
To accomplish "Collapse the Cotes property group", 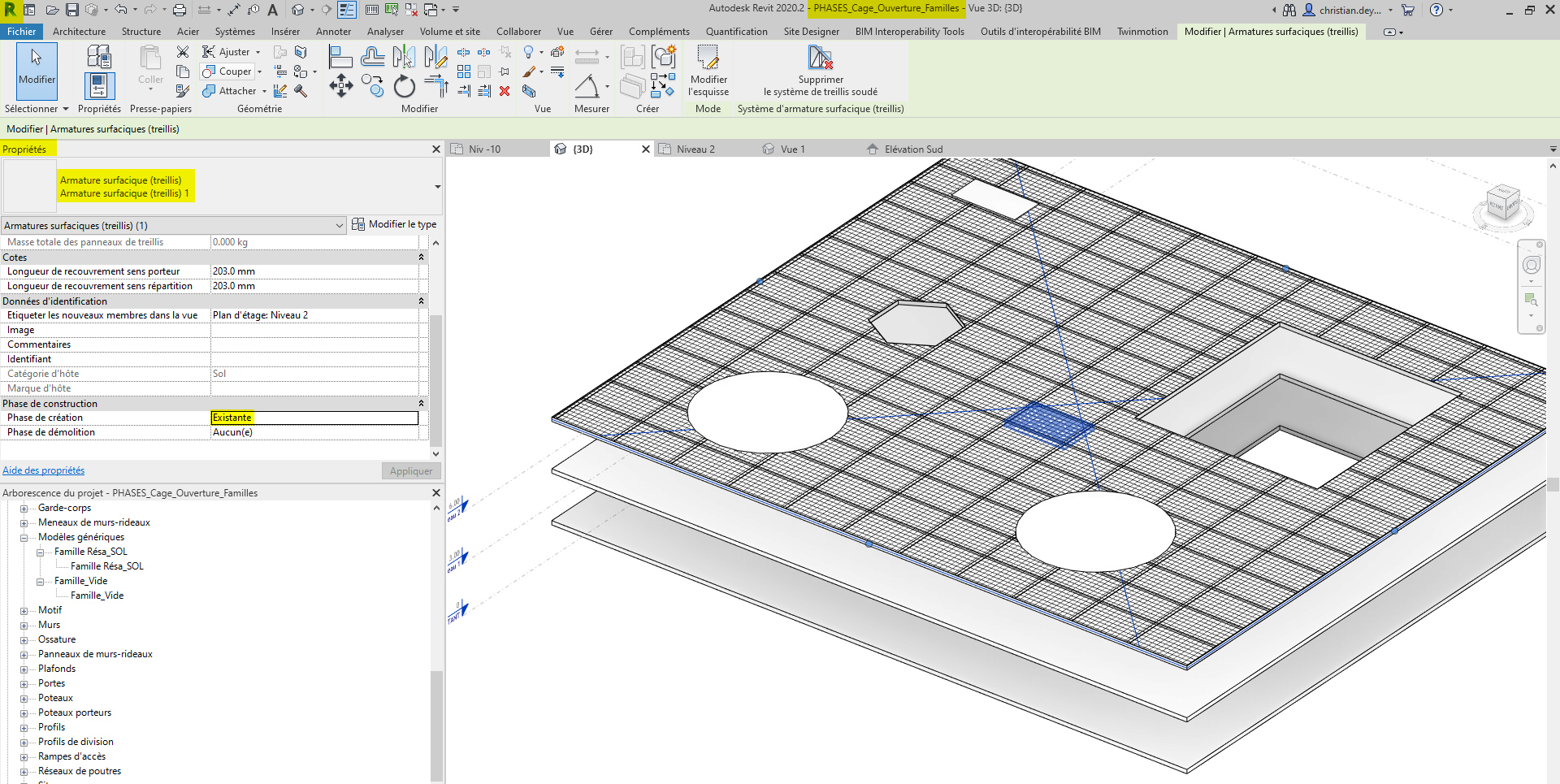I will [421, 258].
